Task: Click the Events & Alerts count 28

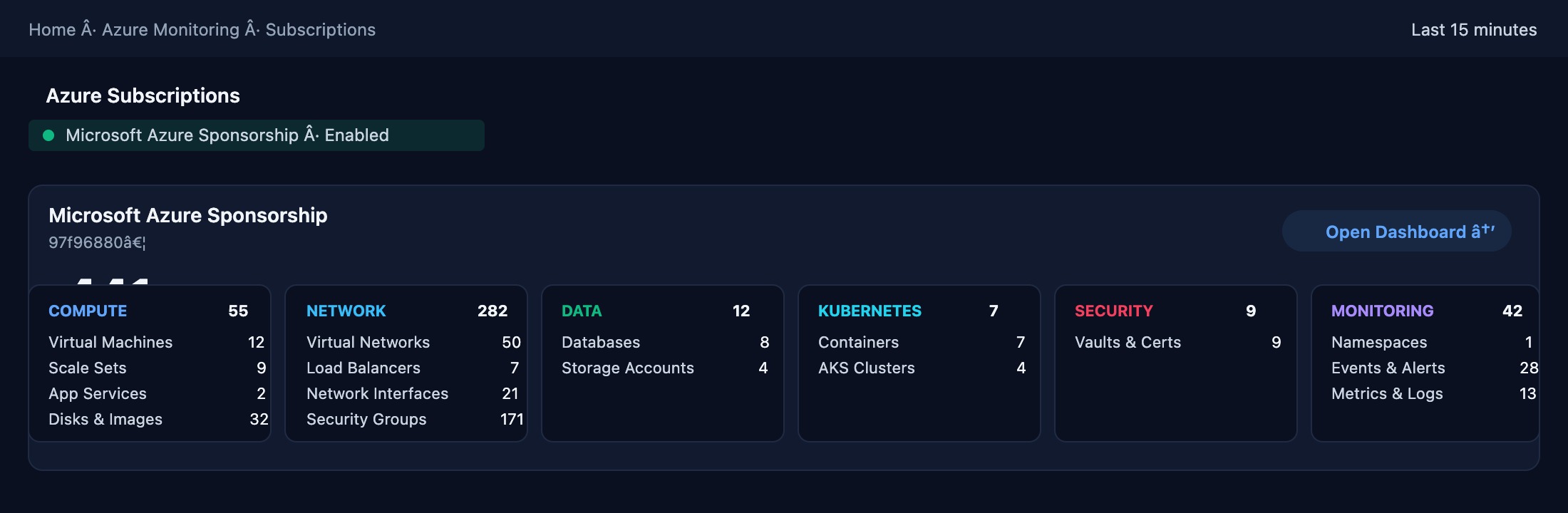Action: (x=1529, y=368)
